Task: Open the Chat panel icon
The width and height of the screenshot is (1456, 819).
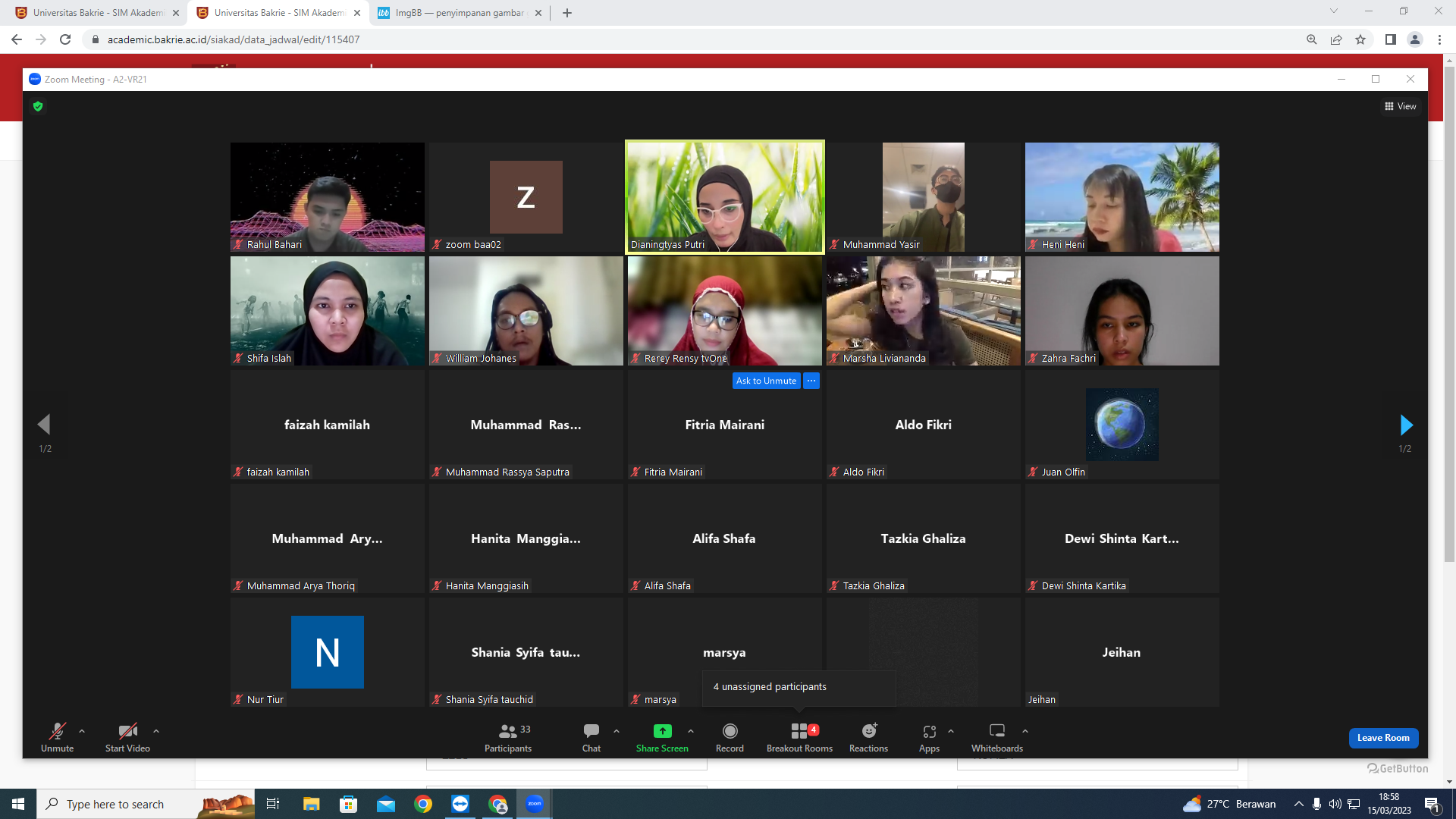Action: pos(591,731)
